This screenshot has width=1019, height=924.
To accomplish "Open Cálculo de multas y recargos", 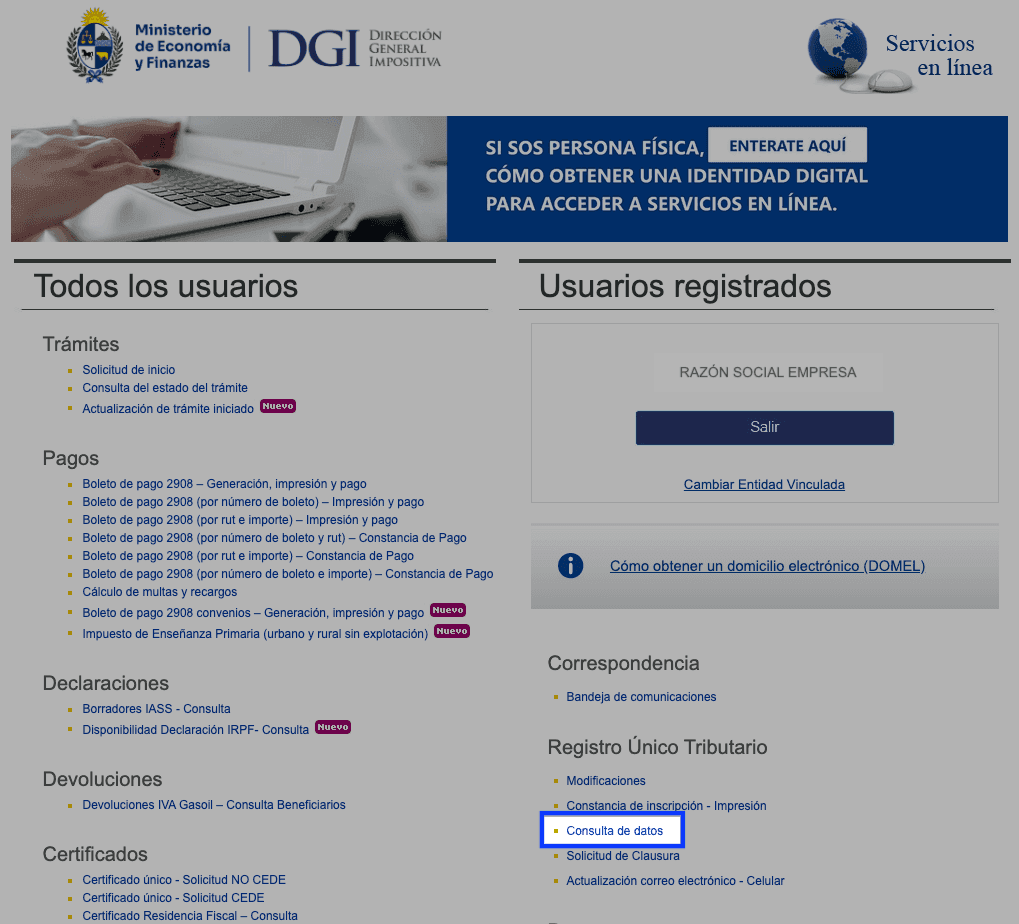I will pyautogui.click(x=159, y=592).
